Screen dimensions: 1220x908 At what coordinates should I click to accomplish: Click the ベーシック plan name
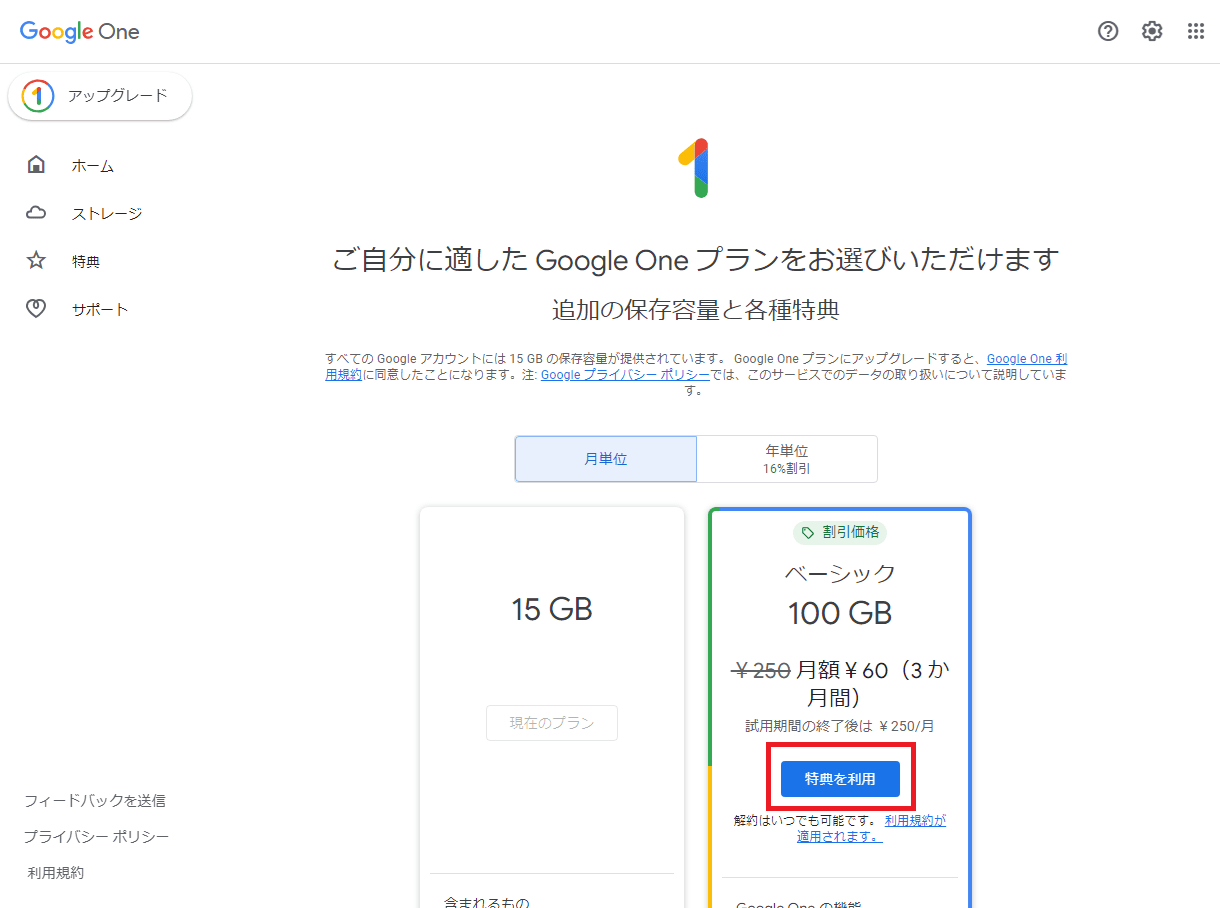(x=840, y=573)
